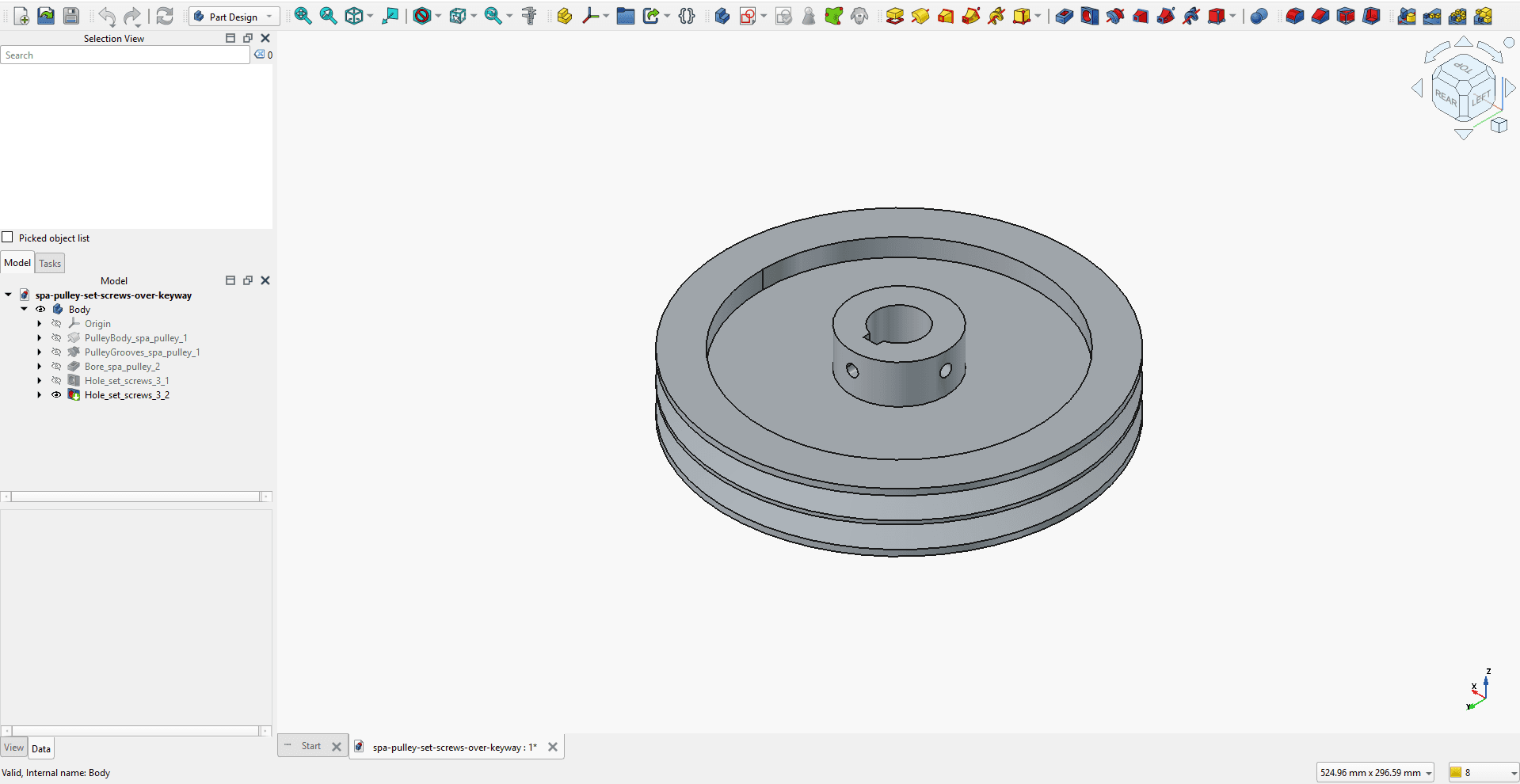The image size is (1520, 784).
Task: Select the Revolution tool
Action: tap(920, 16)
